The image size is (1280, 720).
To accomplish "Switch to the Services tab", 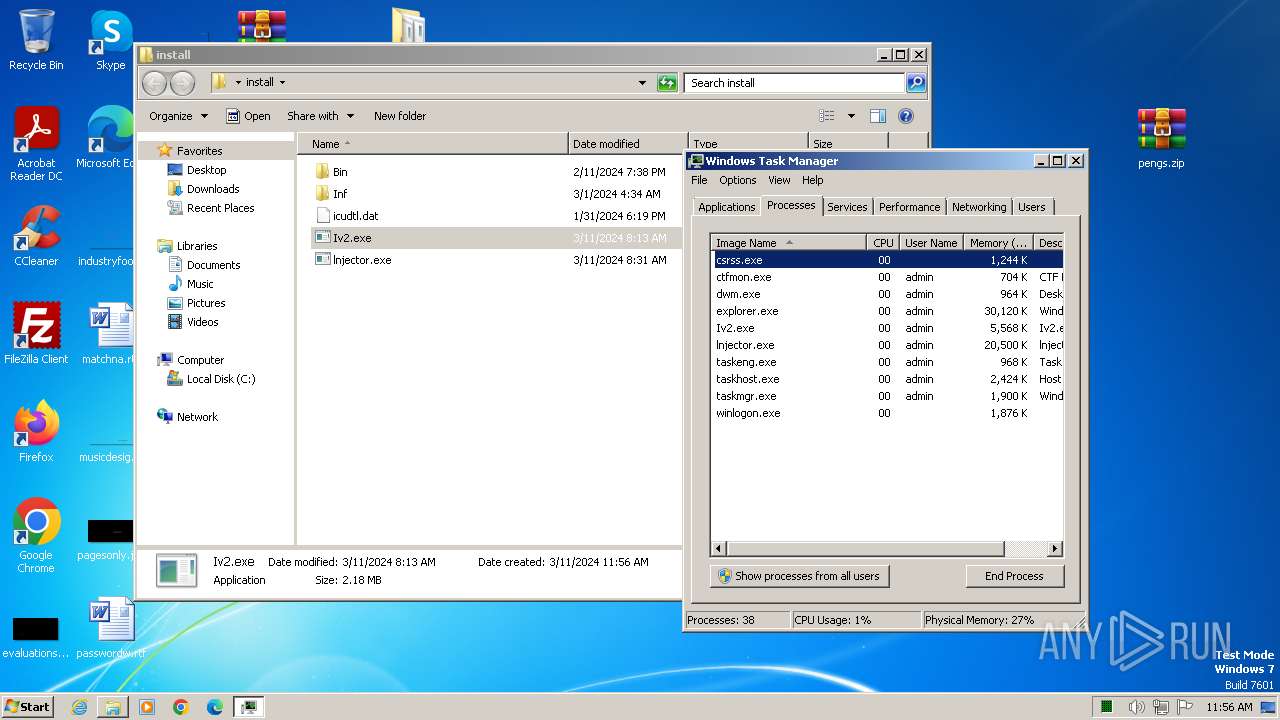I will coord(847,207).
